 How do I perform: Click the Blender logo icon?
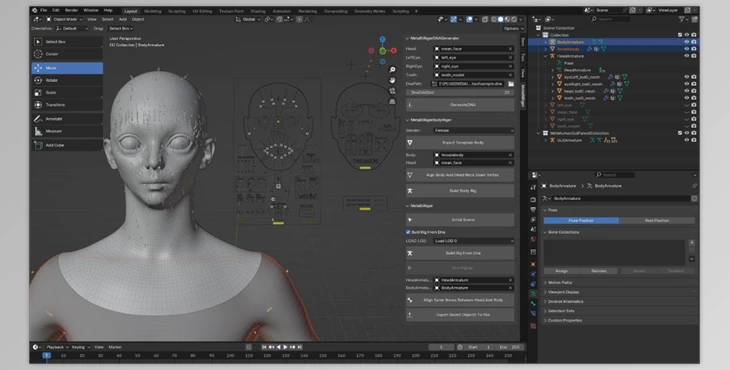point(34,10)
